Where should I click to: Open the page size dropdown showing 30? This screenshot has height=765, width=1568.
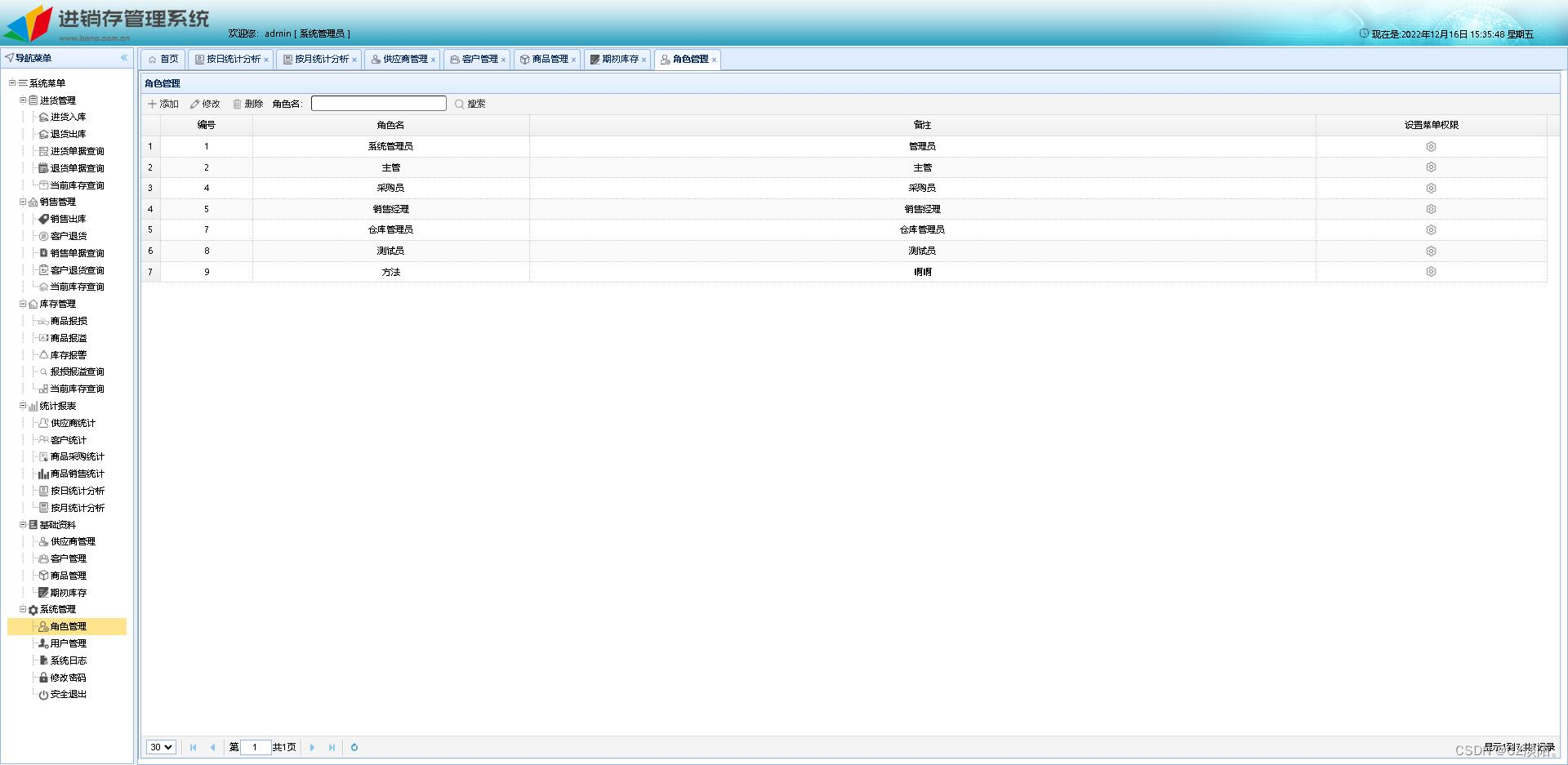pyautogui.click(x=161, y=747)
